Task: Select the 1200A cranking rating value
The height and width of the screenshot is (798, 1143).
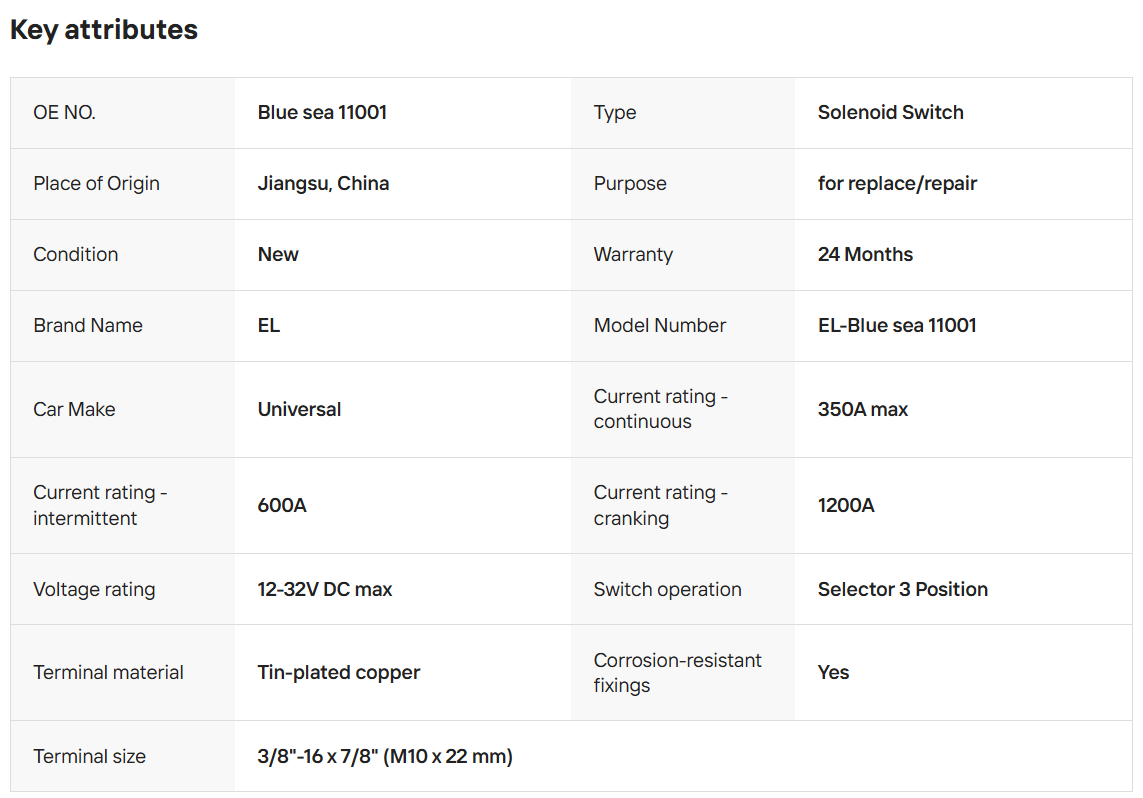Action: (845, 505)
